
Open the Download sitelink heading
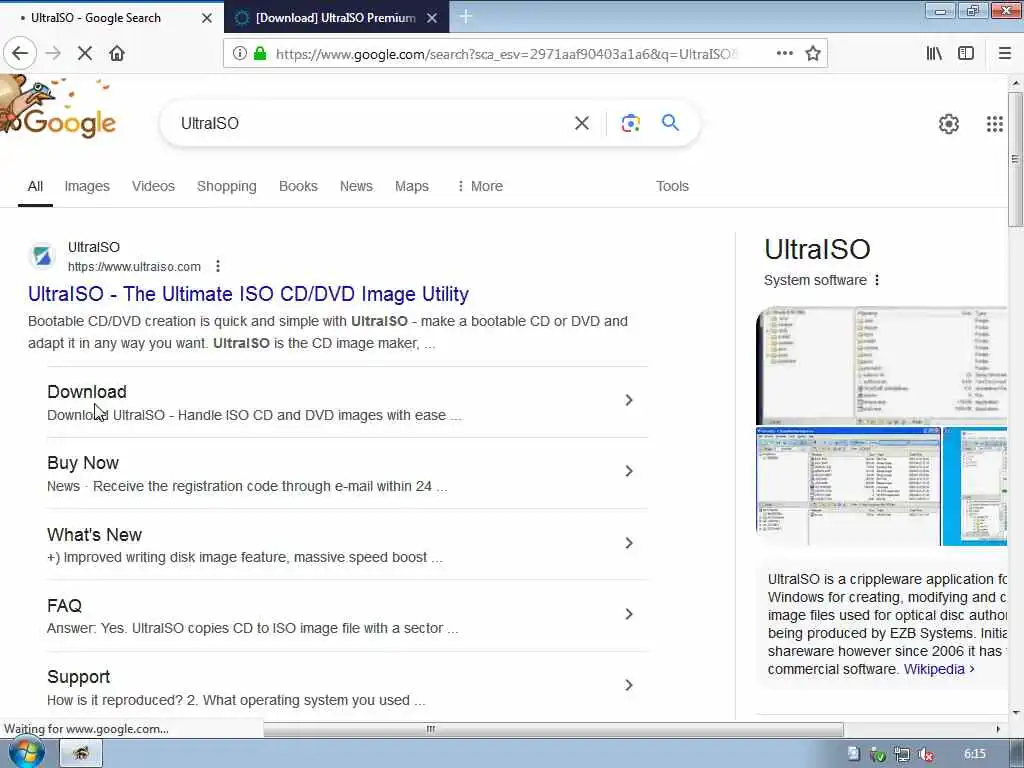(87, 392)
